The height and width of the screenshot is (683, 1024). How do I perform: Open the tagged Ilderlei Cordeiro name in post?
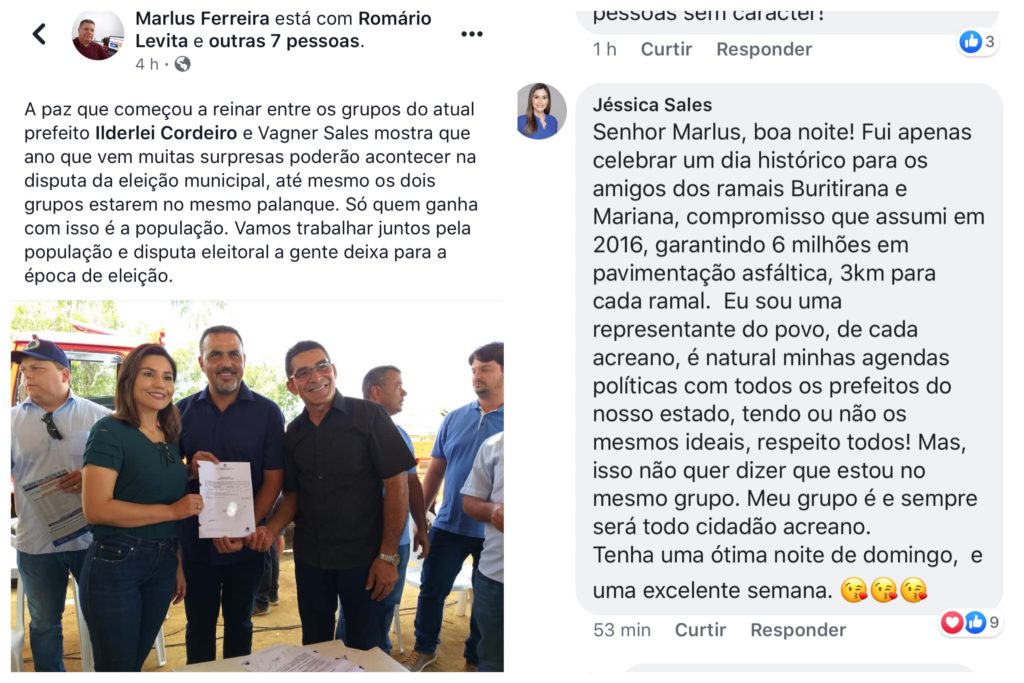[166, 133]
